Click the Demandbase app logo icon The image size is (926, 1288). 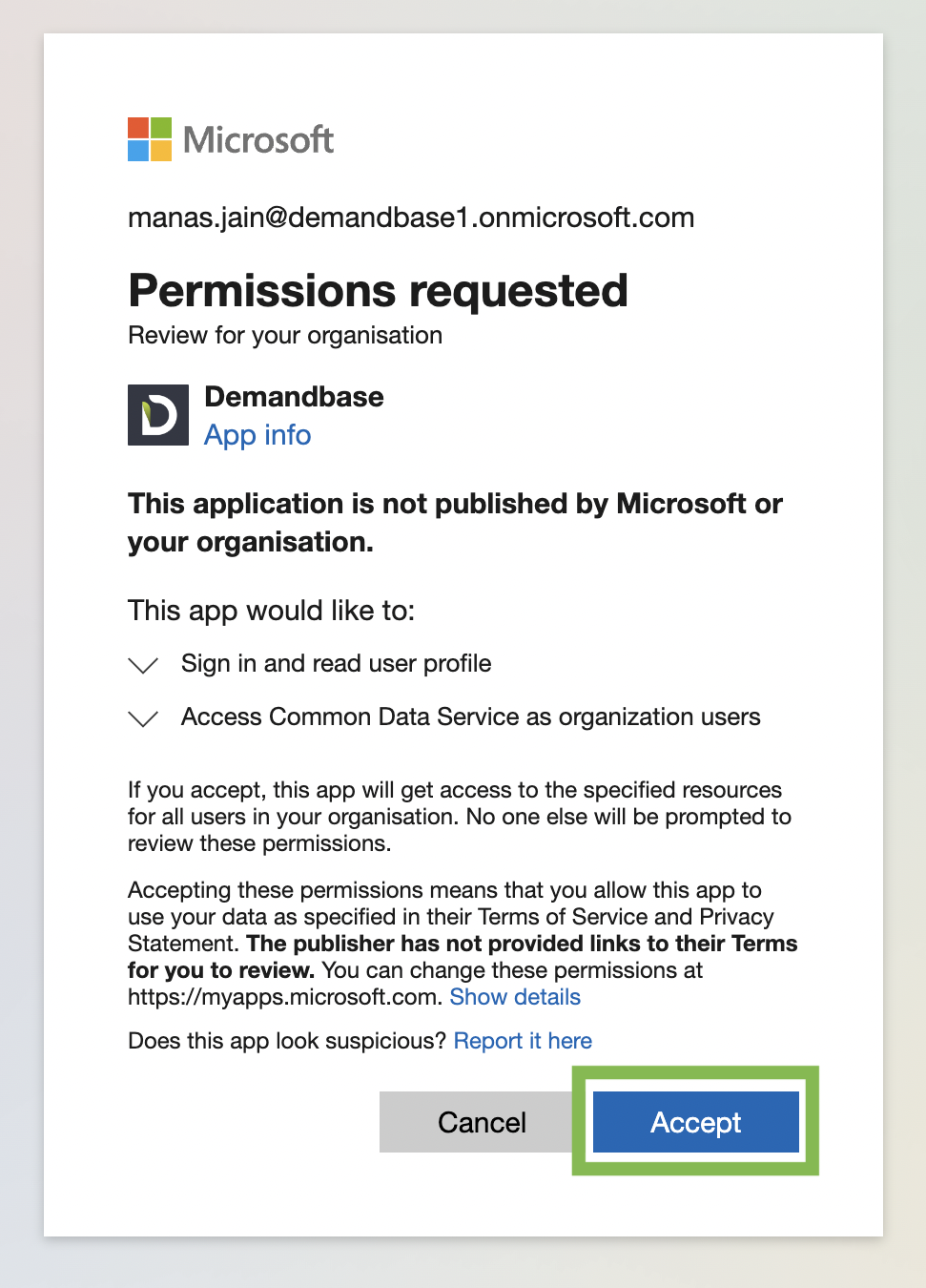click(x=158, y=415)
